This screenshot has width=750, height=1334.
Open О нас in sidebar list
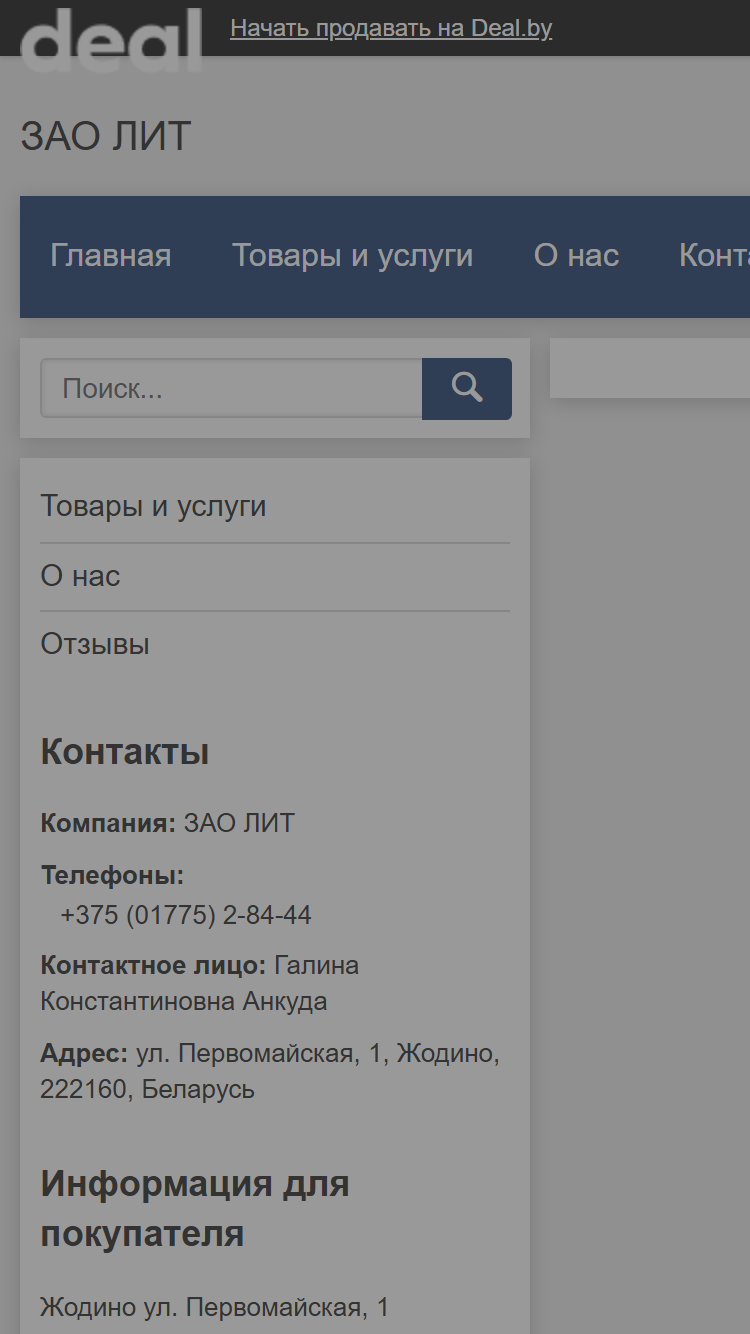pos(80,576)
